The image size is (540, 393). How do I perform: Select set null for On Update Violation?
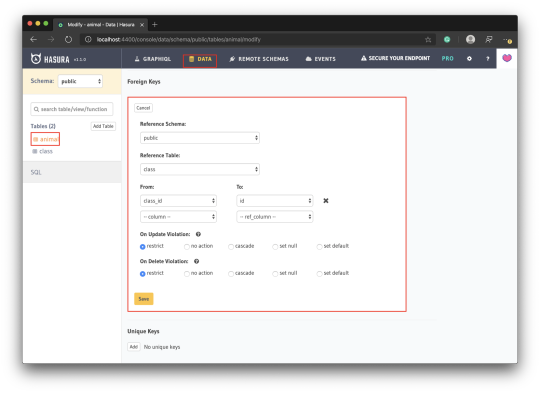[x=275, y=246]
